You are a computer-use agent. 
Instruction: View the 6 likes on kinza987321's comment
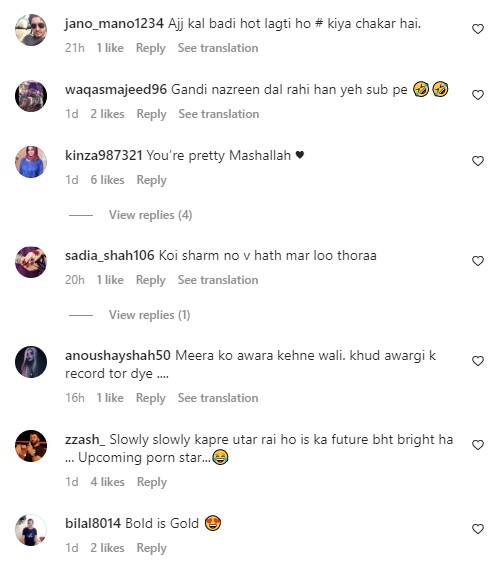(x=107, y=180)
